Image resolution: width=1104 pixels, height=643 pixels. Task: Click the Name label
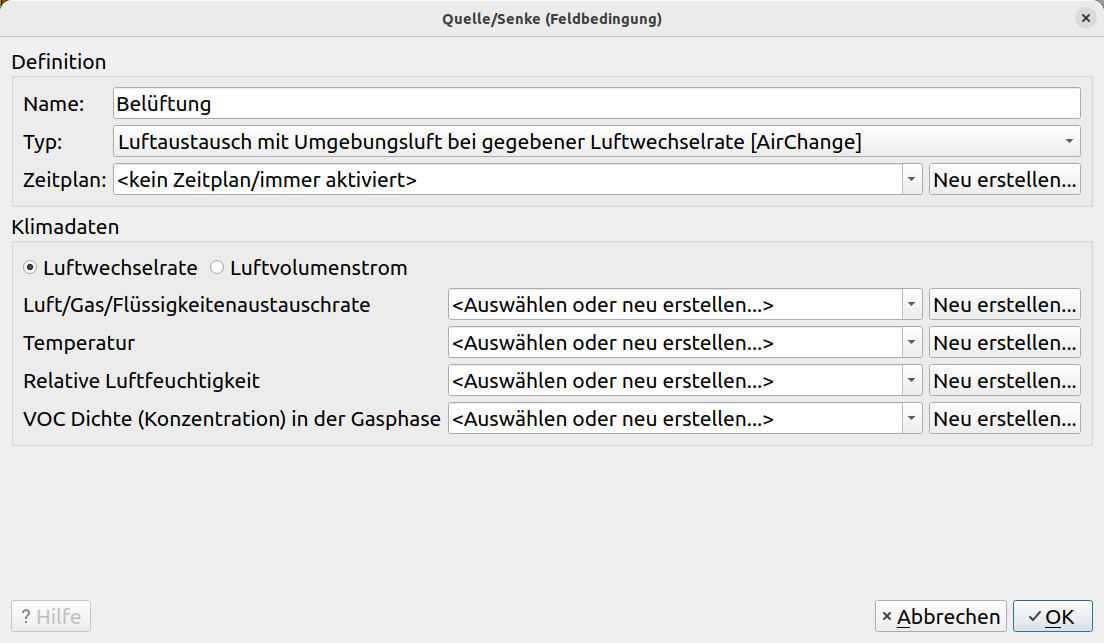(54, 104)
